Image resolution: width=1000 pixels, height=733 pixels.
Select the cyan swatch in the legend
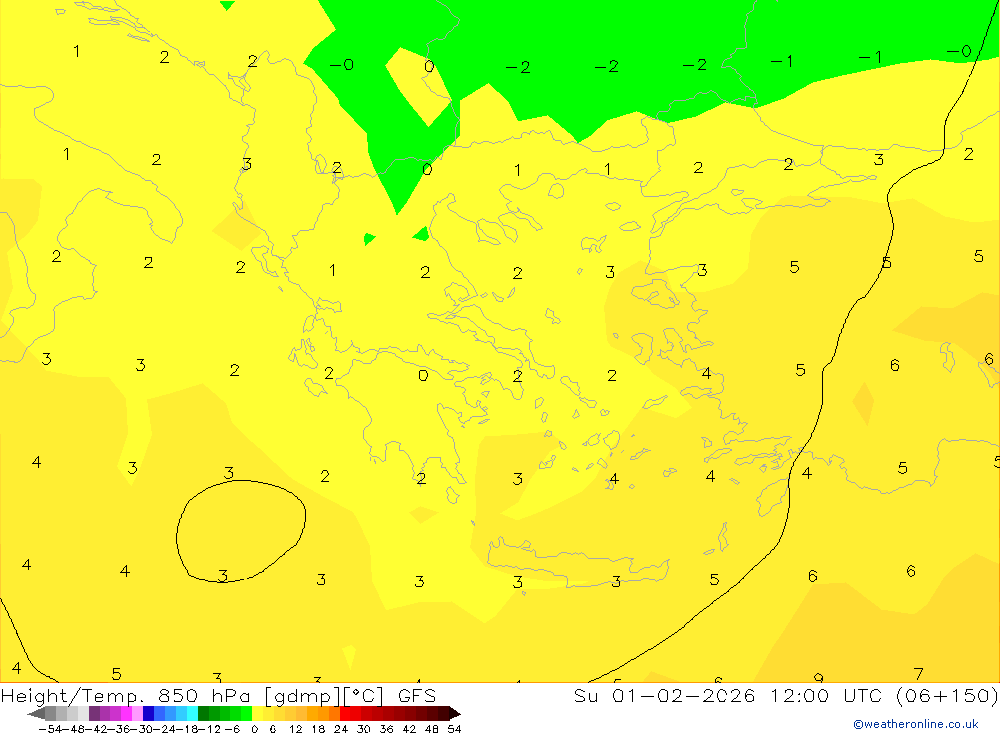192,714
